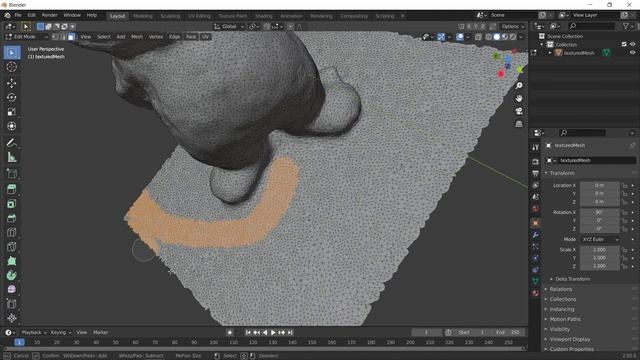The width and height of the screenshot is (640, 360).
Task: Select the Measure tool
Action: [x=11, y=157]
